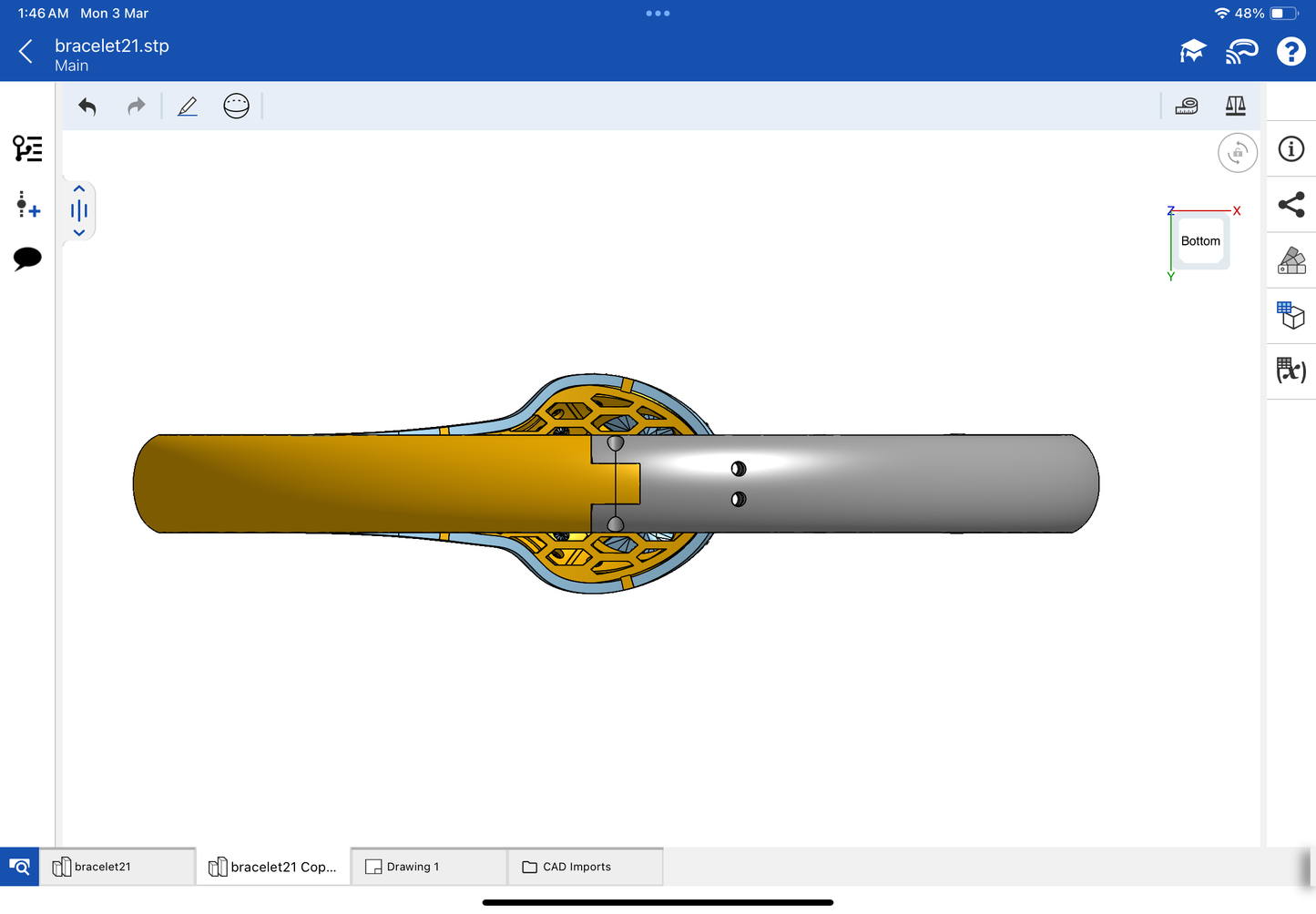The image size is (1316, 914).
Task: Collapse the rollback bar down chevron
Action: (x=79, y=233)
